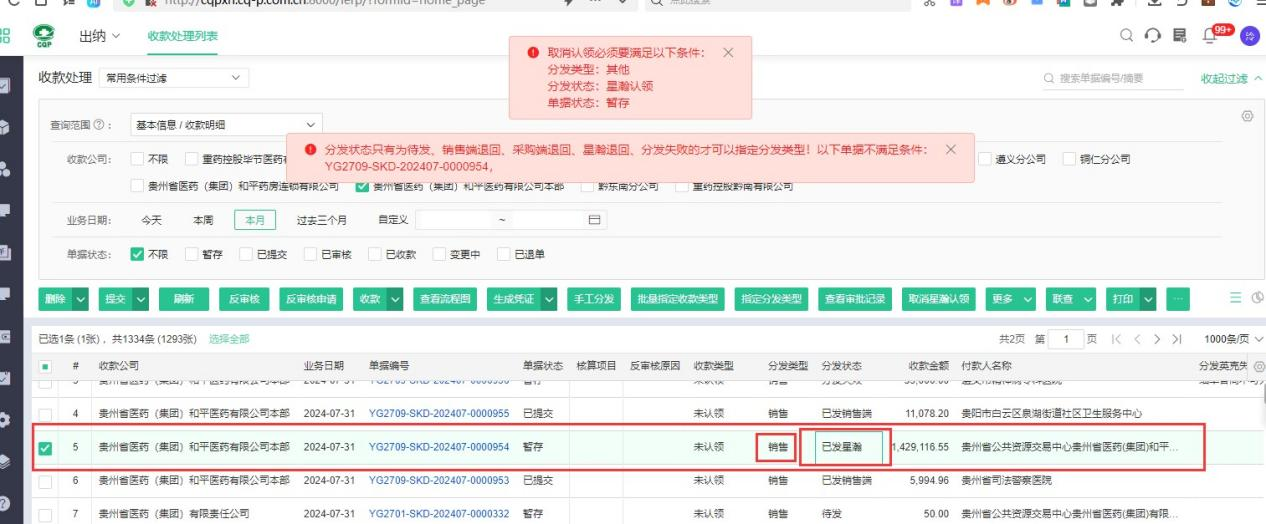Open the 联查 dropdown menu
This screenshot has height=524, width=1266.
[1072, 299]
